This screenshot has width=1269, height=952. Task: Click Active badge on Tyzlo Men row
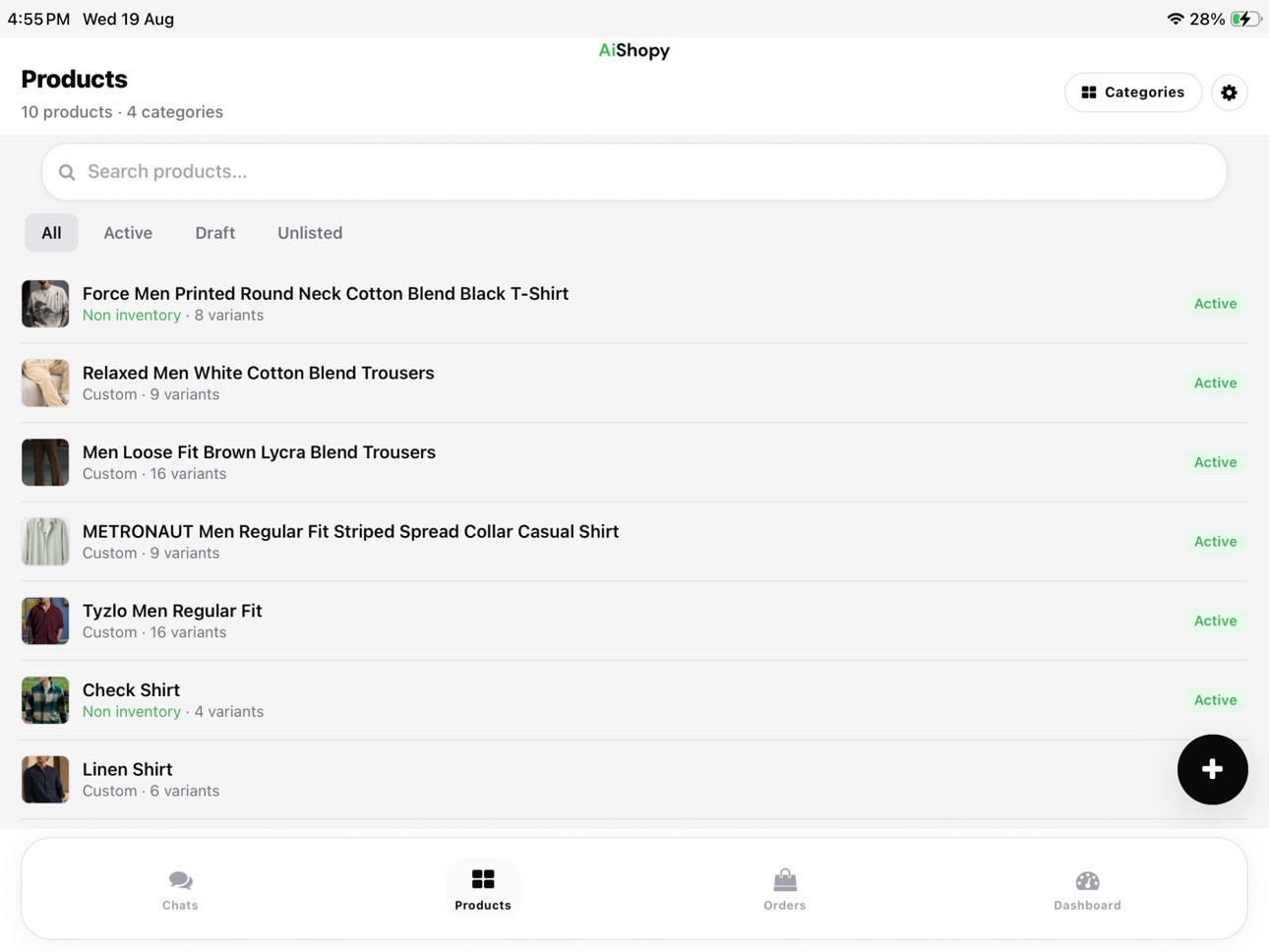click(x=1215, y=621)
